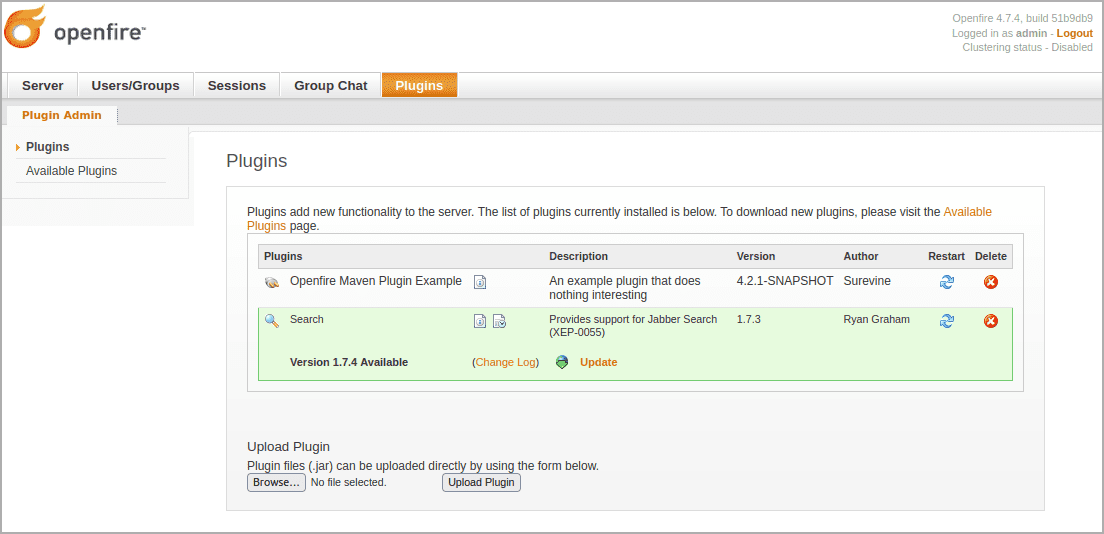Restart the Openfire Maven Plugin Example
Image resolution: width=1104 pixels, height=534 pixels.
946,282
